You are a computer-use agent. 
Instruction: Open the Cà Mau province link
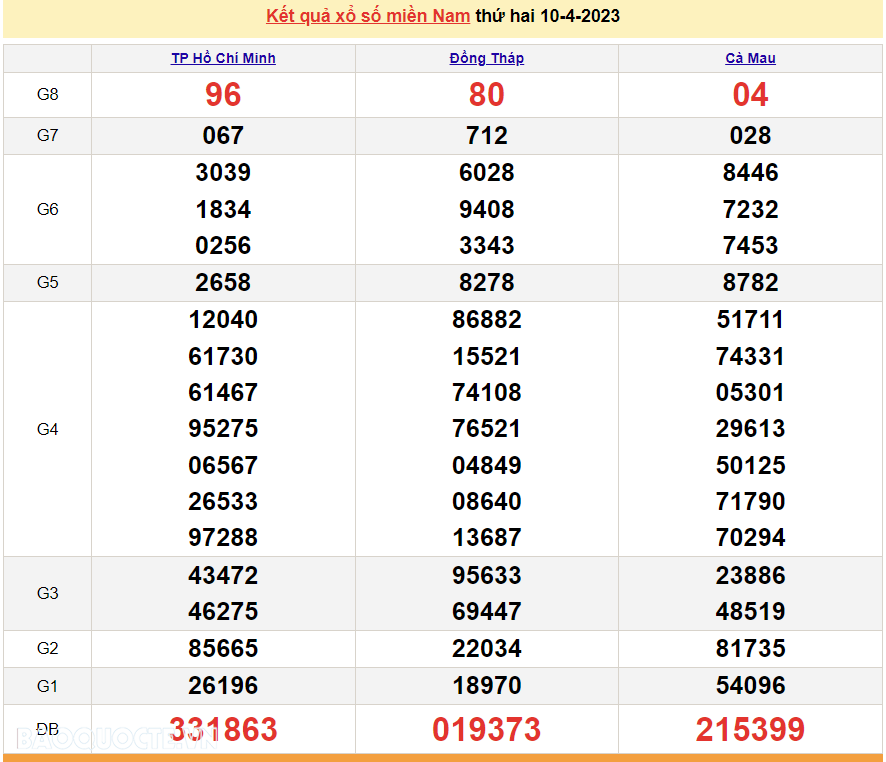coord(750,58)
